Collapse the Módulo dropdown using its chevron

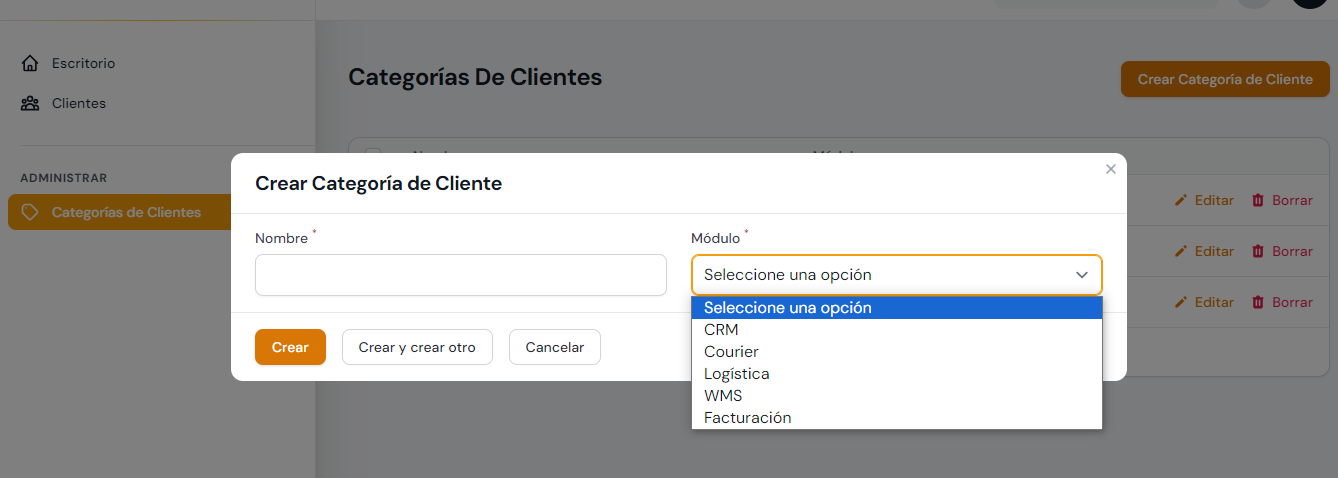(x=1081, y=275)
